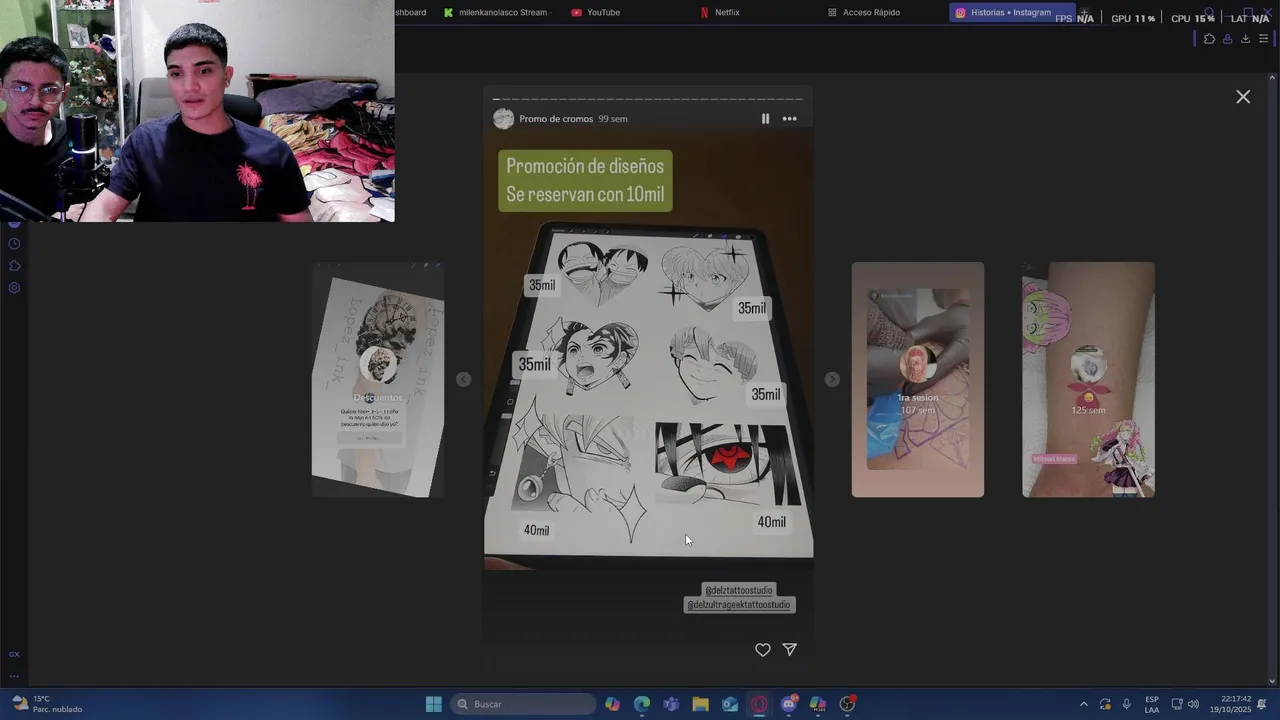Open the GX corner in sidebar
The image size is (1280, 720).
click(x=14, y=654)
